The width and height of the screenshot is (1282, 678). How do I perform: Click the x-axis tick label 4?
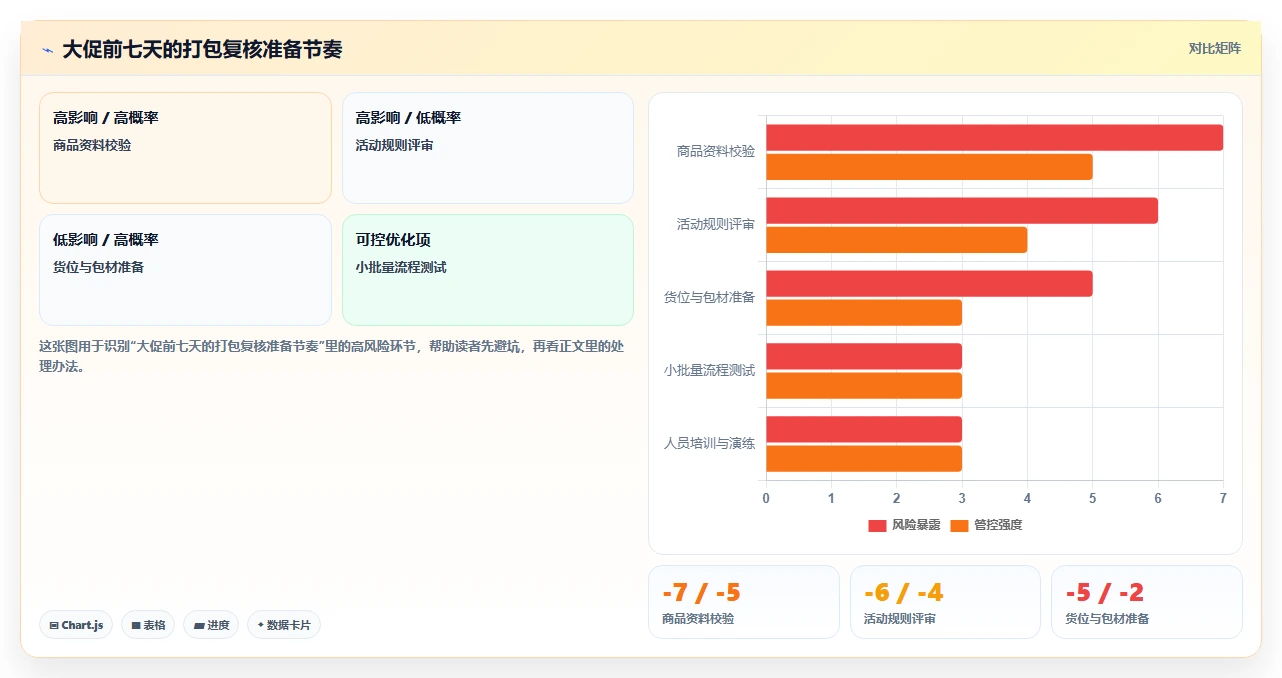[1027, 498]
